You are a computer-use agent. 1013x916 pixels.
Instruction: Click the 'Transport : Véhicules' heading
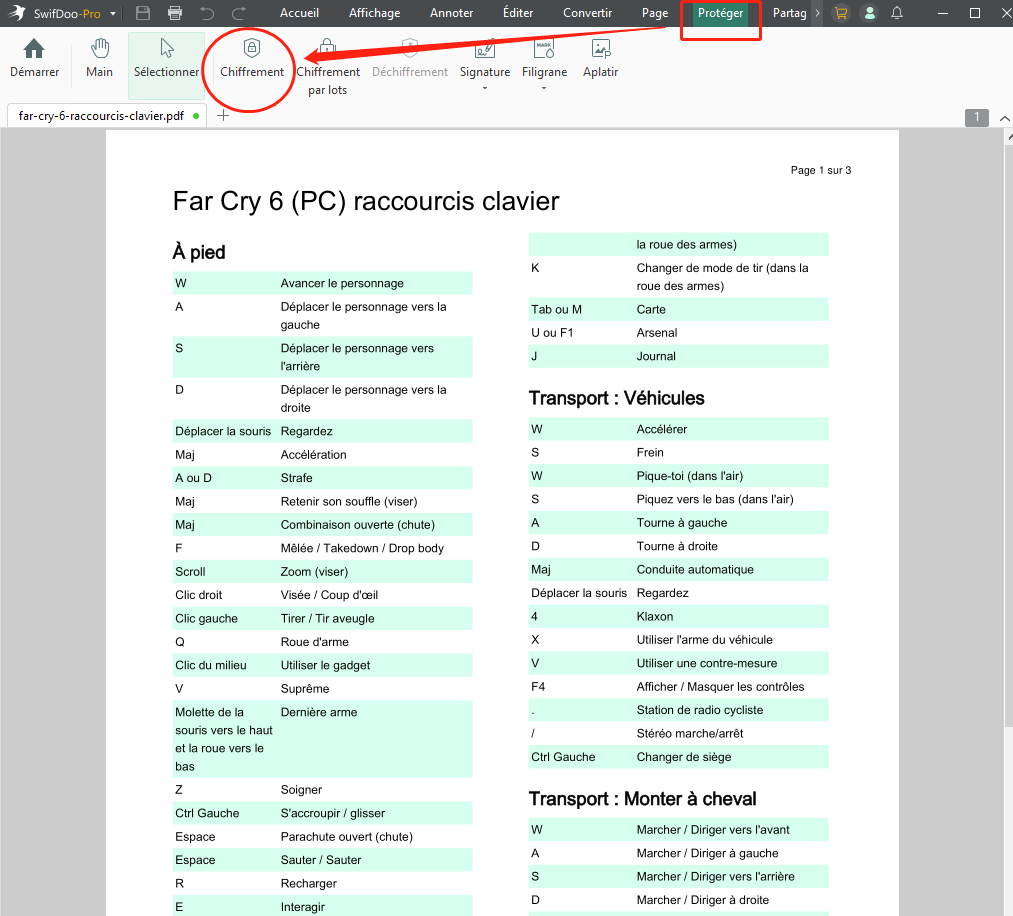click(x=616, y=398)
